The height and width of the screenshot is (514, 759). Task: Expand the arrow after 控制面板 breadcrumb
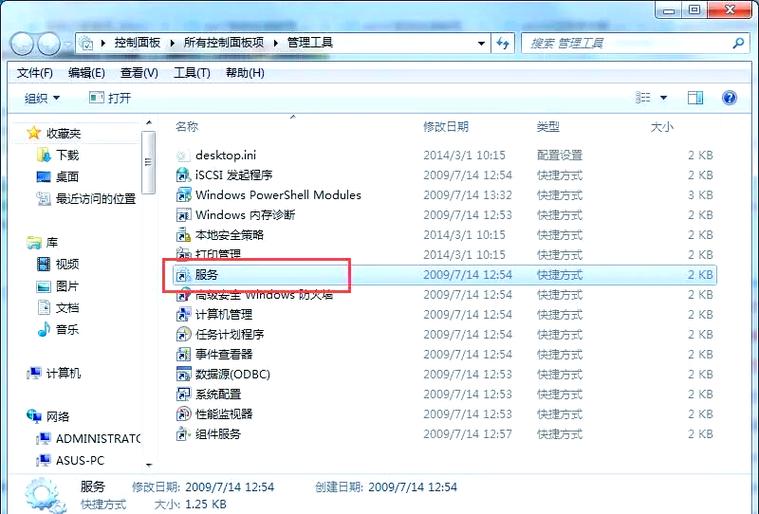[x=172, y=43]
